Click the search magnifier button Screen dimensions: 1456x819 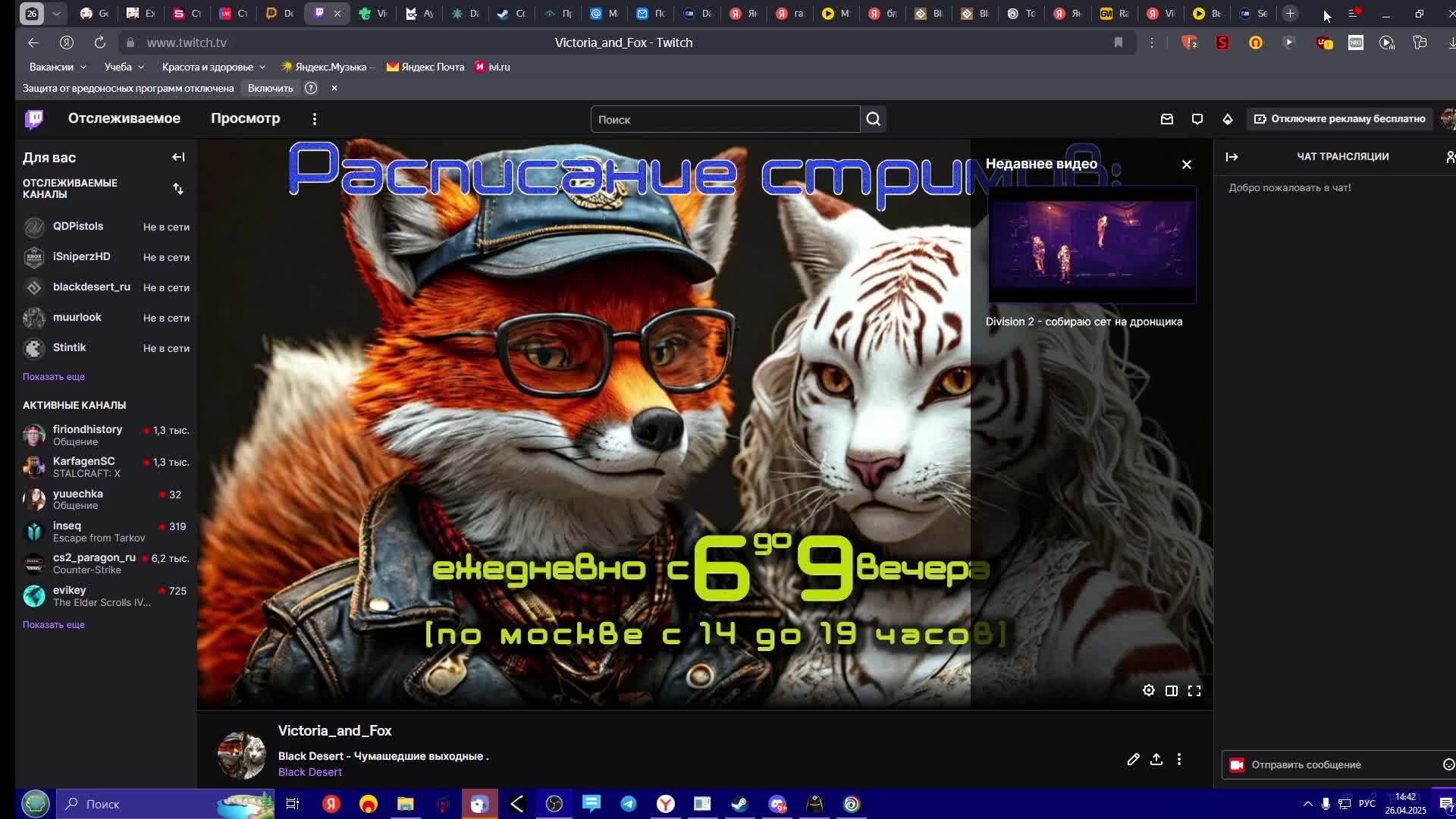[x=874, y=119]
